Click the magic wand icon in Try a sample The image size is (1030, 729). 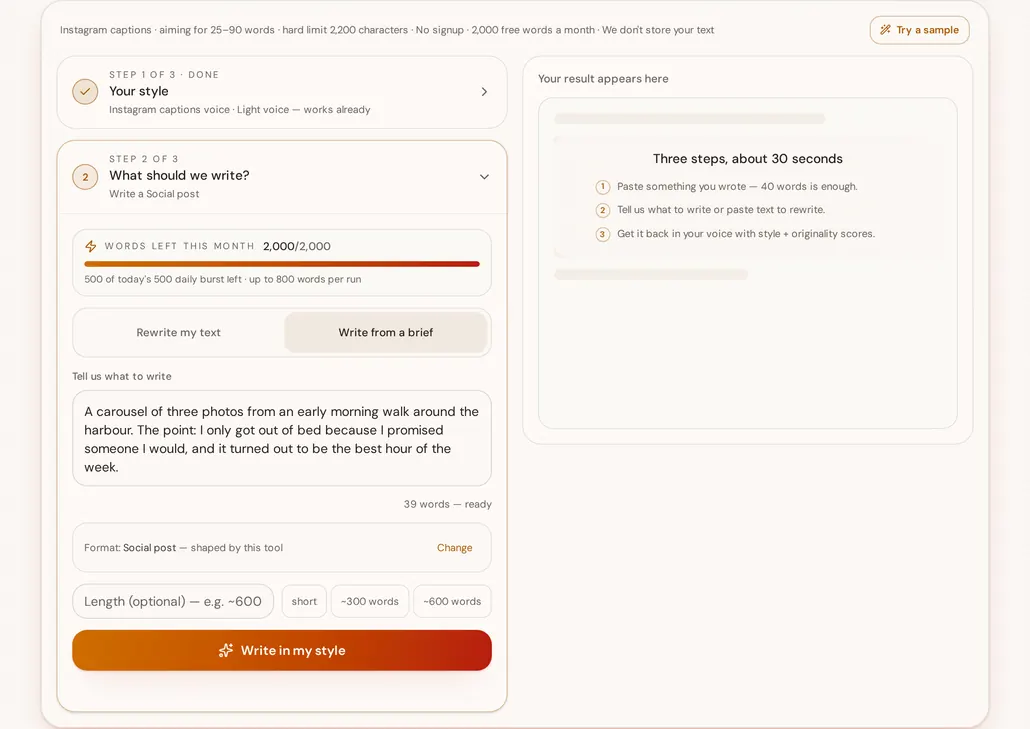pos(885,30)
